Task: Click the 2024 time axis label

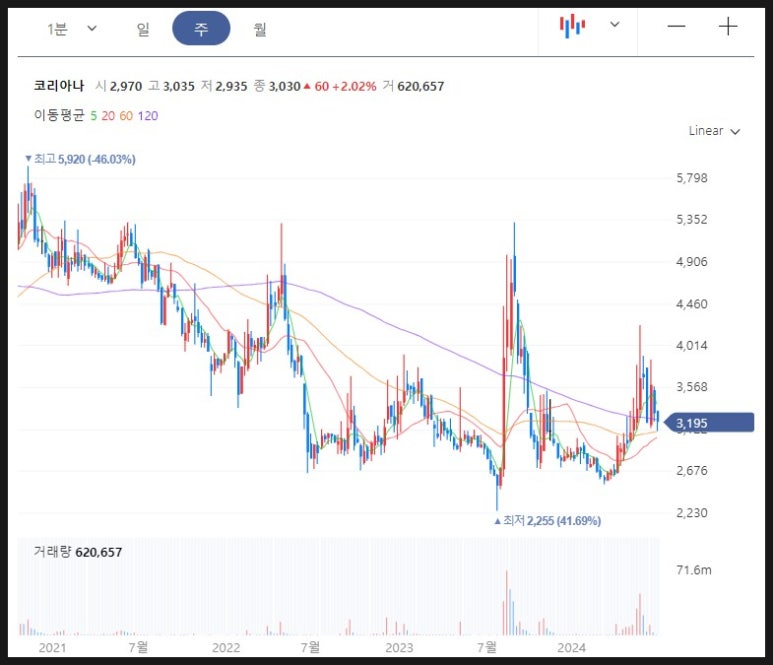Action: tap(571, 647)
